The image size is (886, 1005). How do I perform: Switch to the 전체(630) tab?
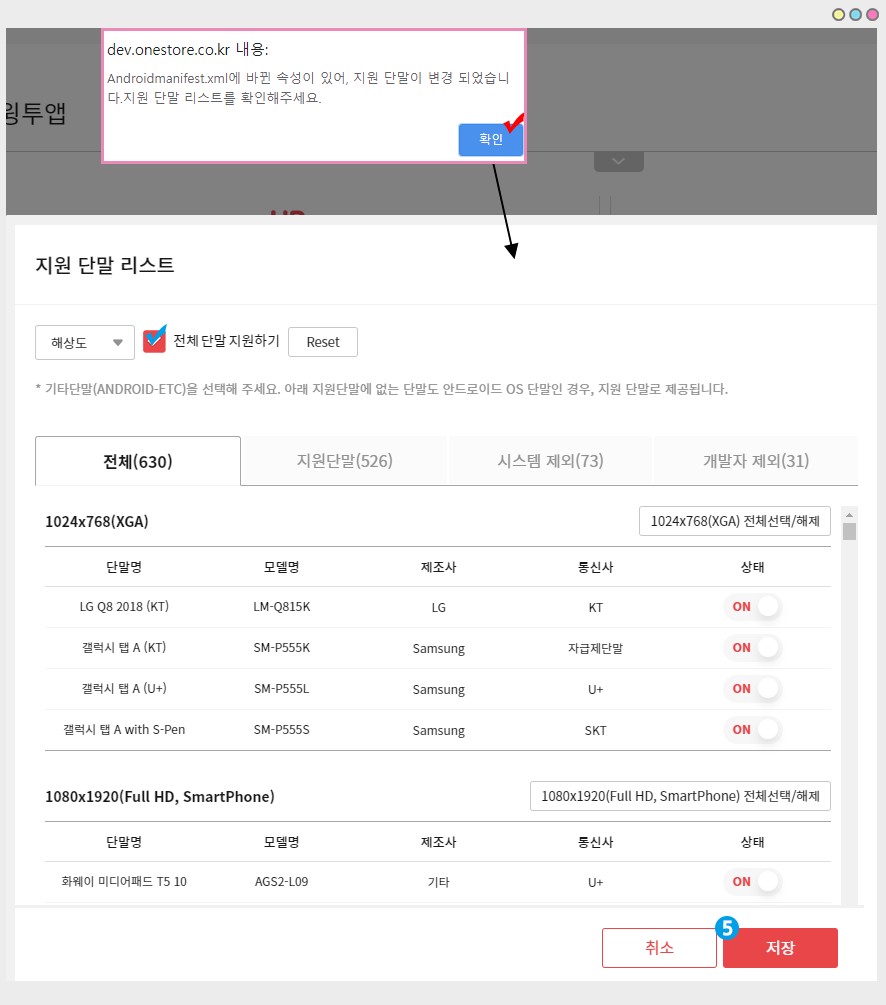137,460
